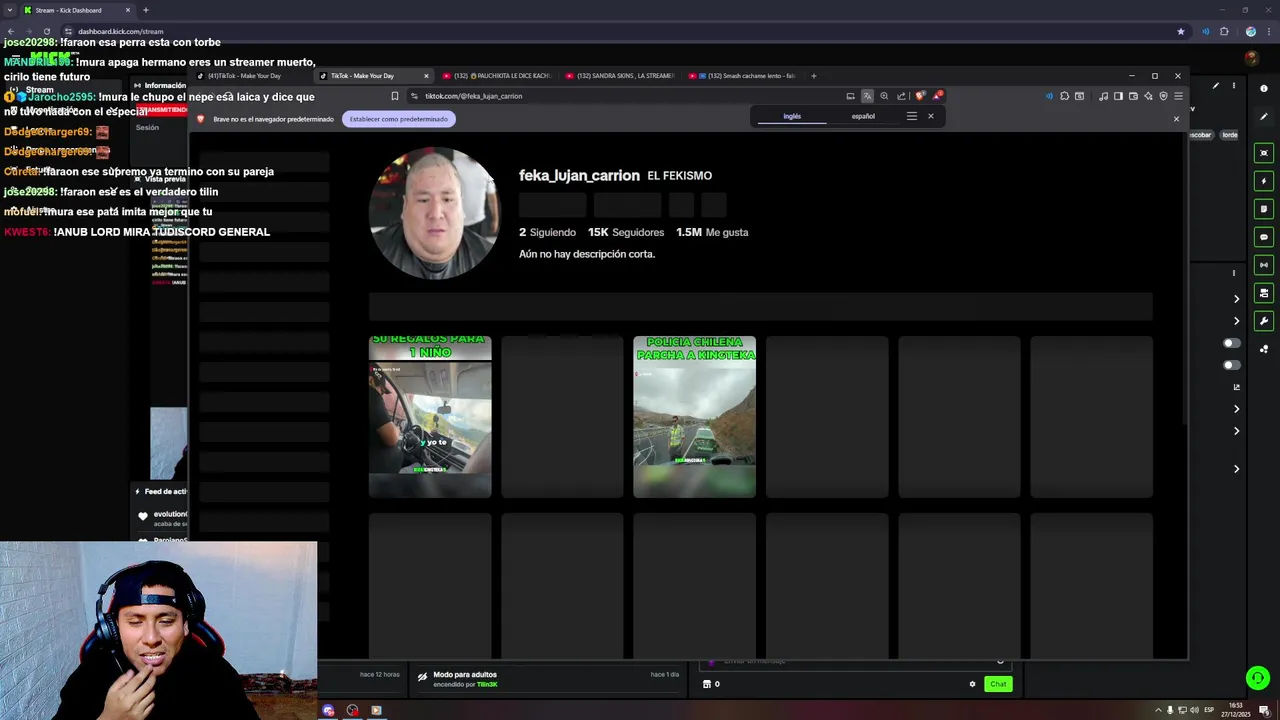Screen dimensions: 1280x720
Task: Open Windows notification center icon
Action: click(x=1264, y=710)
